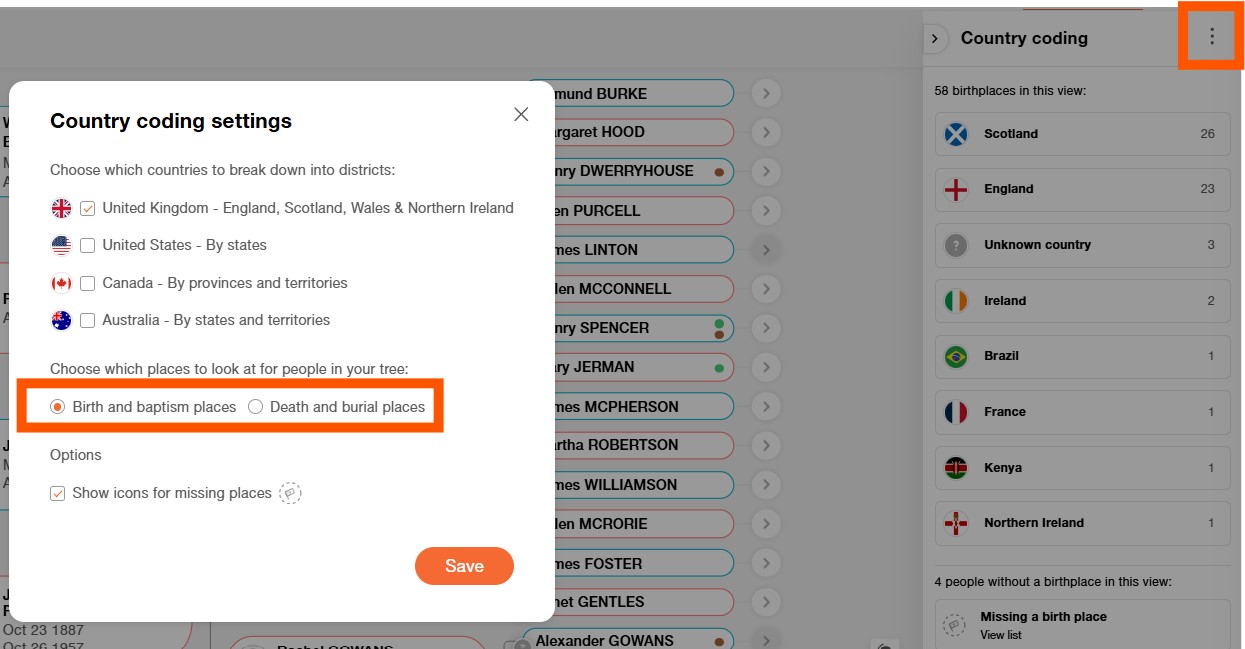Check Canada by provinces and territories
Screen dimensions: 1245x649
(x=88, y=283)
